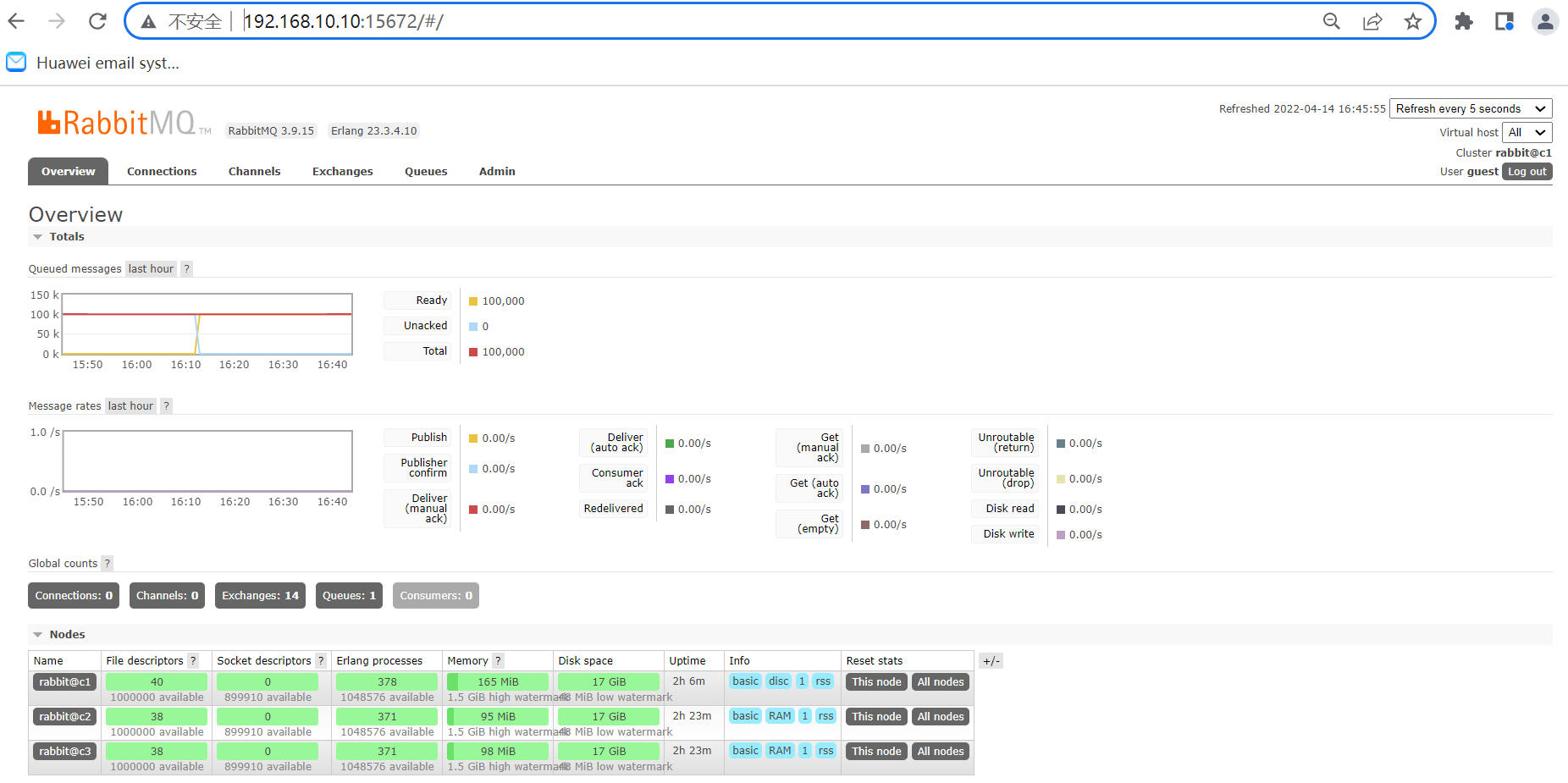The image size is (1568, 783).
Task: Reset stats for This node on rabbit@c2
Action: point(876,717)
